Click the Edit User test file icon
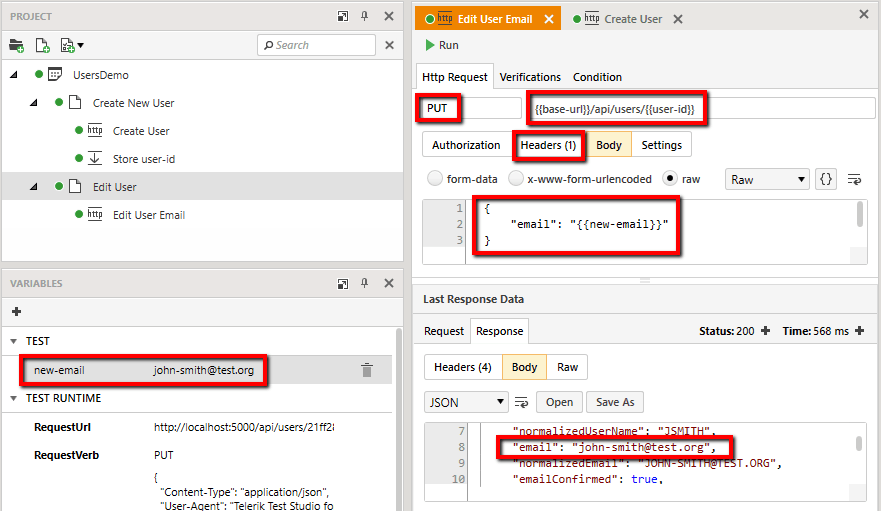 coord(75,186)
